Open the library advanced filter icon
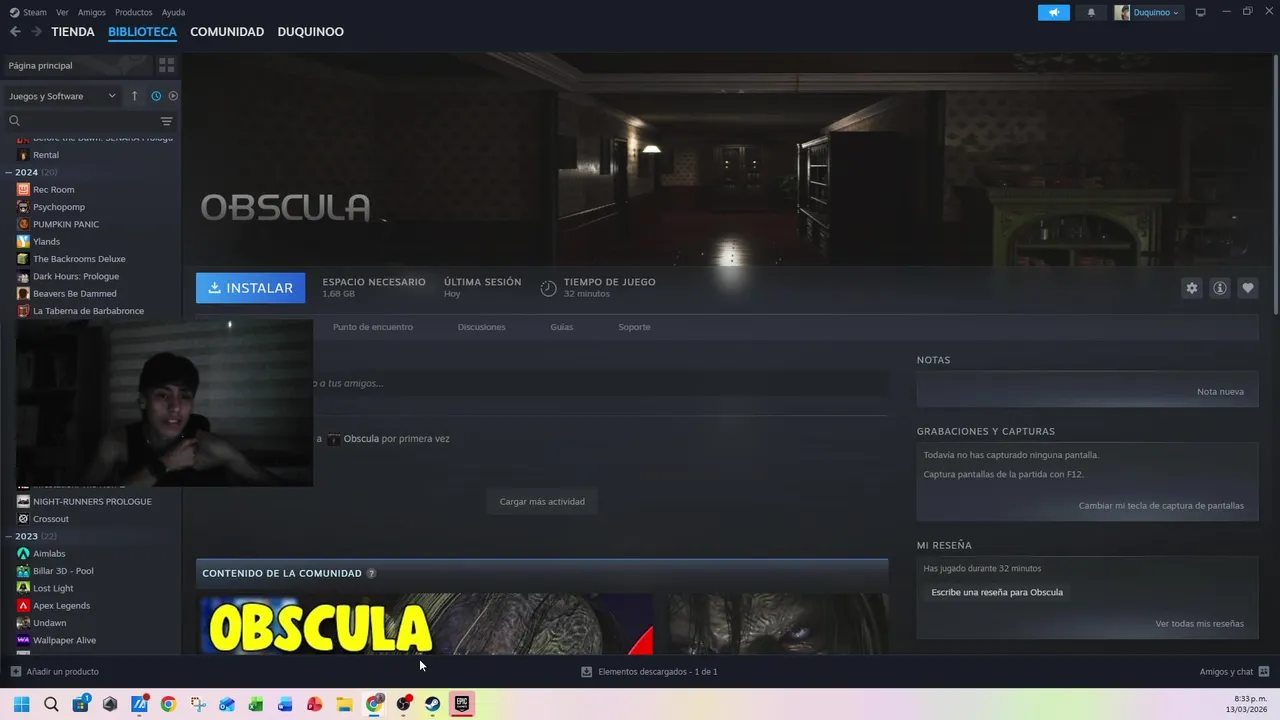This screenshot has width=1280, height=720. (x=167, y=121)
